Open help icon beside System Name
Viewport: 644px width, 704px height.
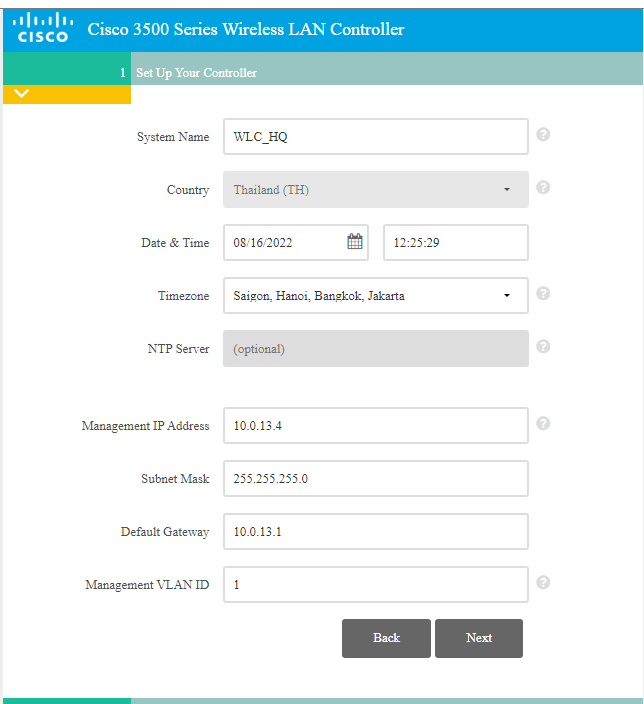(543, 134)
